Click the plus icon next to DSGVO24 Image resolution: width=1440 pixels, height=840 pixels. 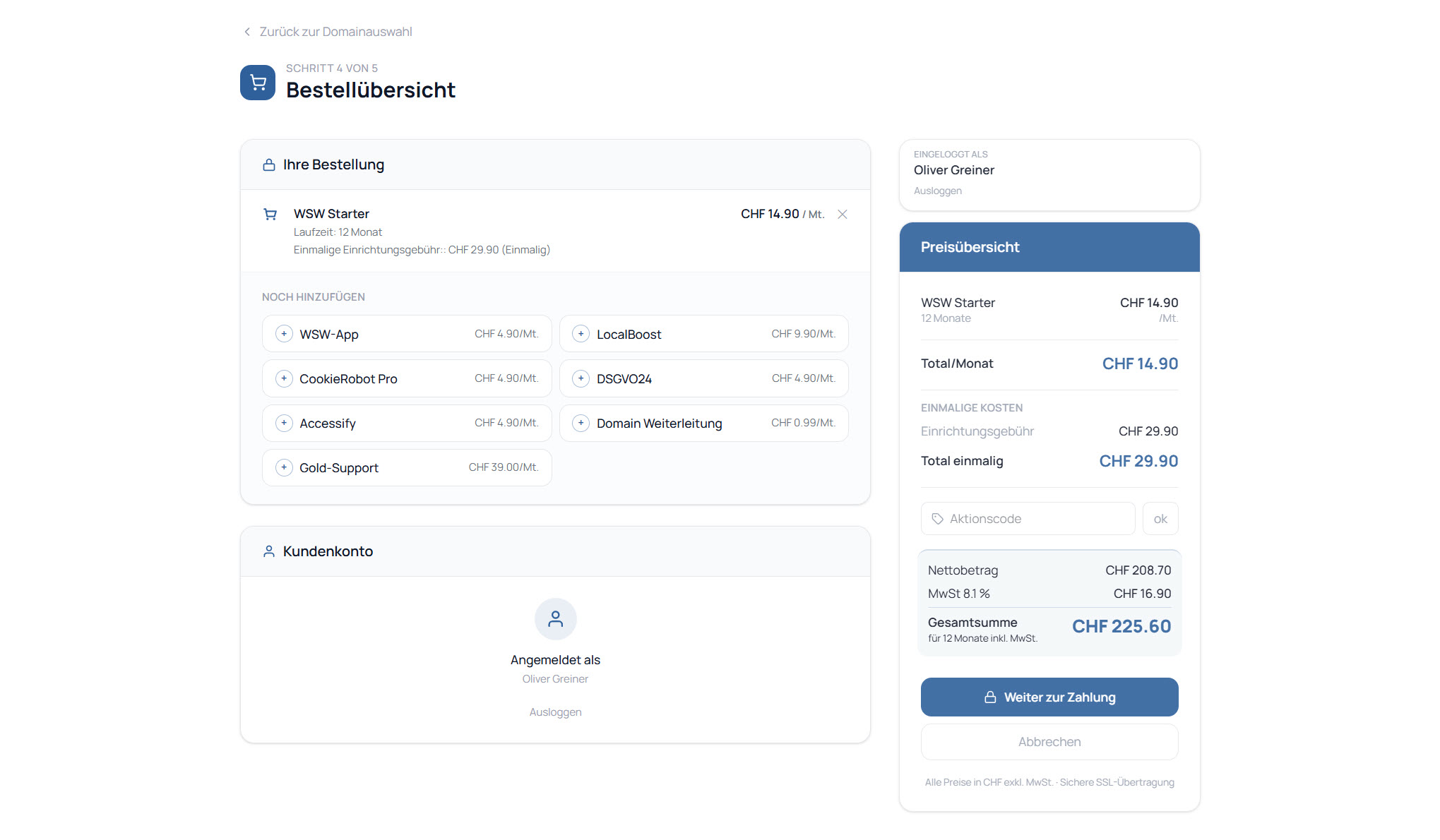pos(581,378)
